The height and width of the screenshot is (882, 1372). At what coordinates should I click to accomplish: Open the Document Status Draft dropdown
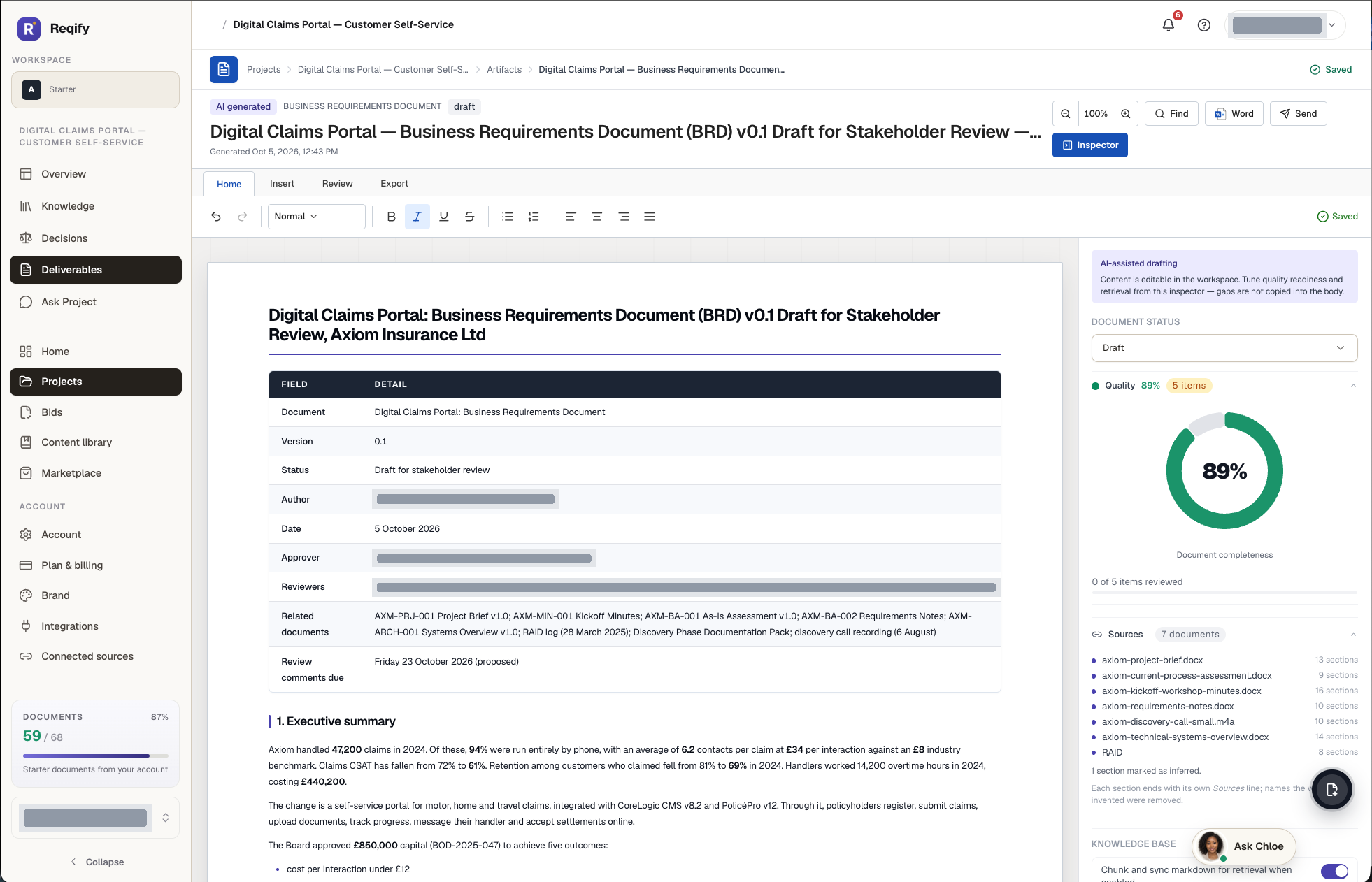pos(1224,348)
